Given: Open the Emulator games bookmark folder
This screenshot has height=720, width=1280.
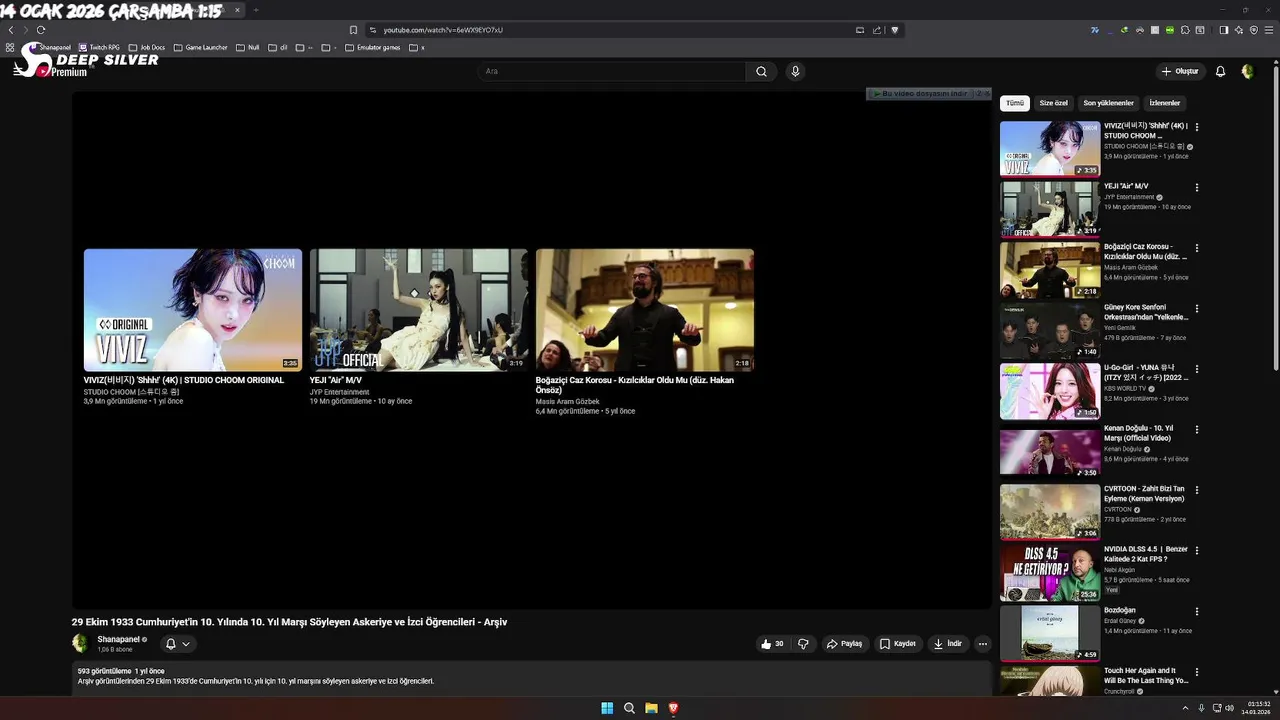Looking at the screenshot, I should (372, 47).
